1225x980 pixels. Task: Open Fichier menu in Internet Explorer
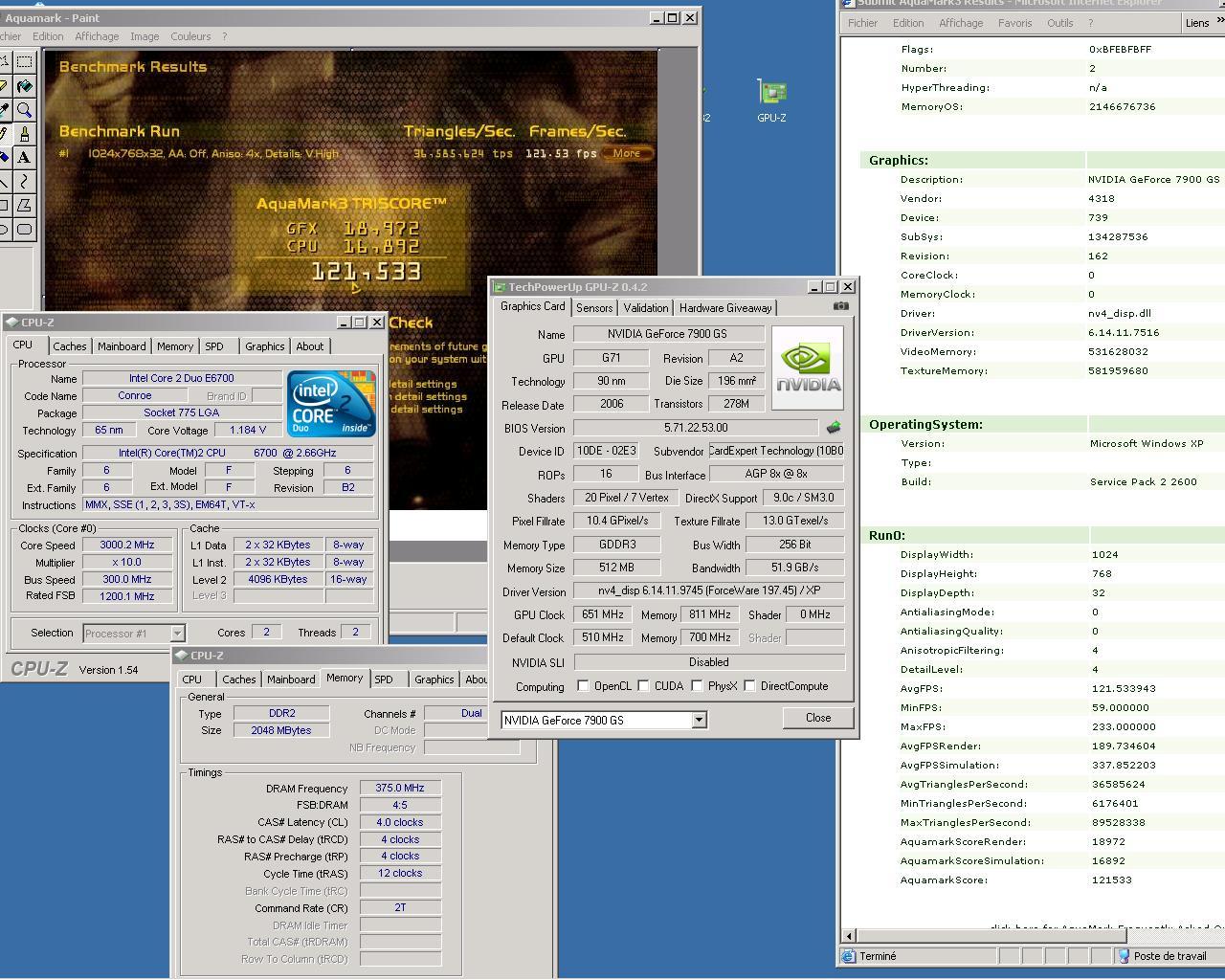pyautogui.click(x=863, y=23)
